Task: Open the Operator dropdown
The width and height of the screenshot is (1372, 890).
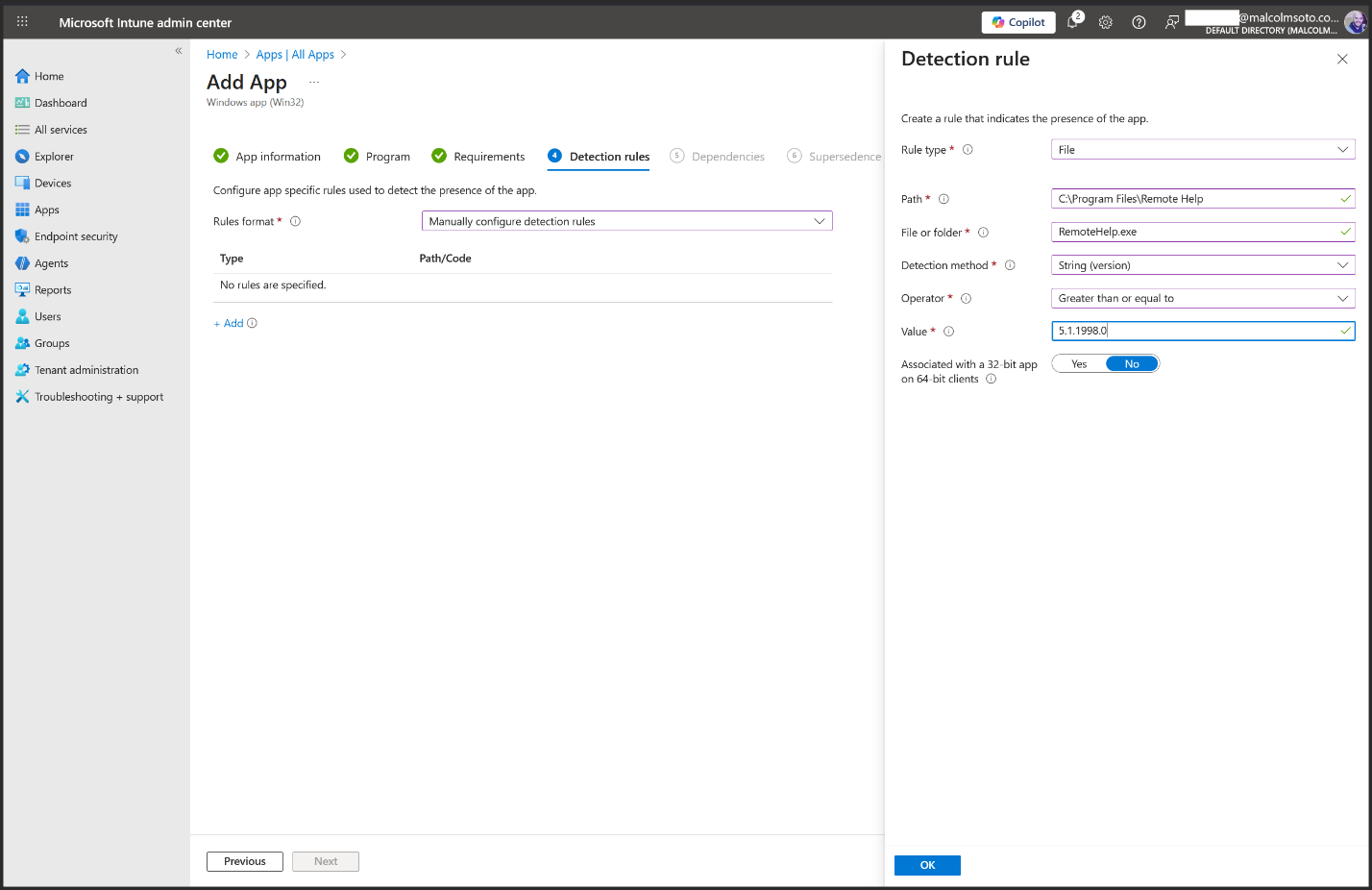Action: click(1203, 298)
